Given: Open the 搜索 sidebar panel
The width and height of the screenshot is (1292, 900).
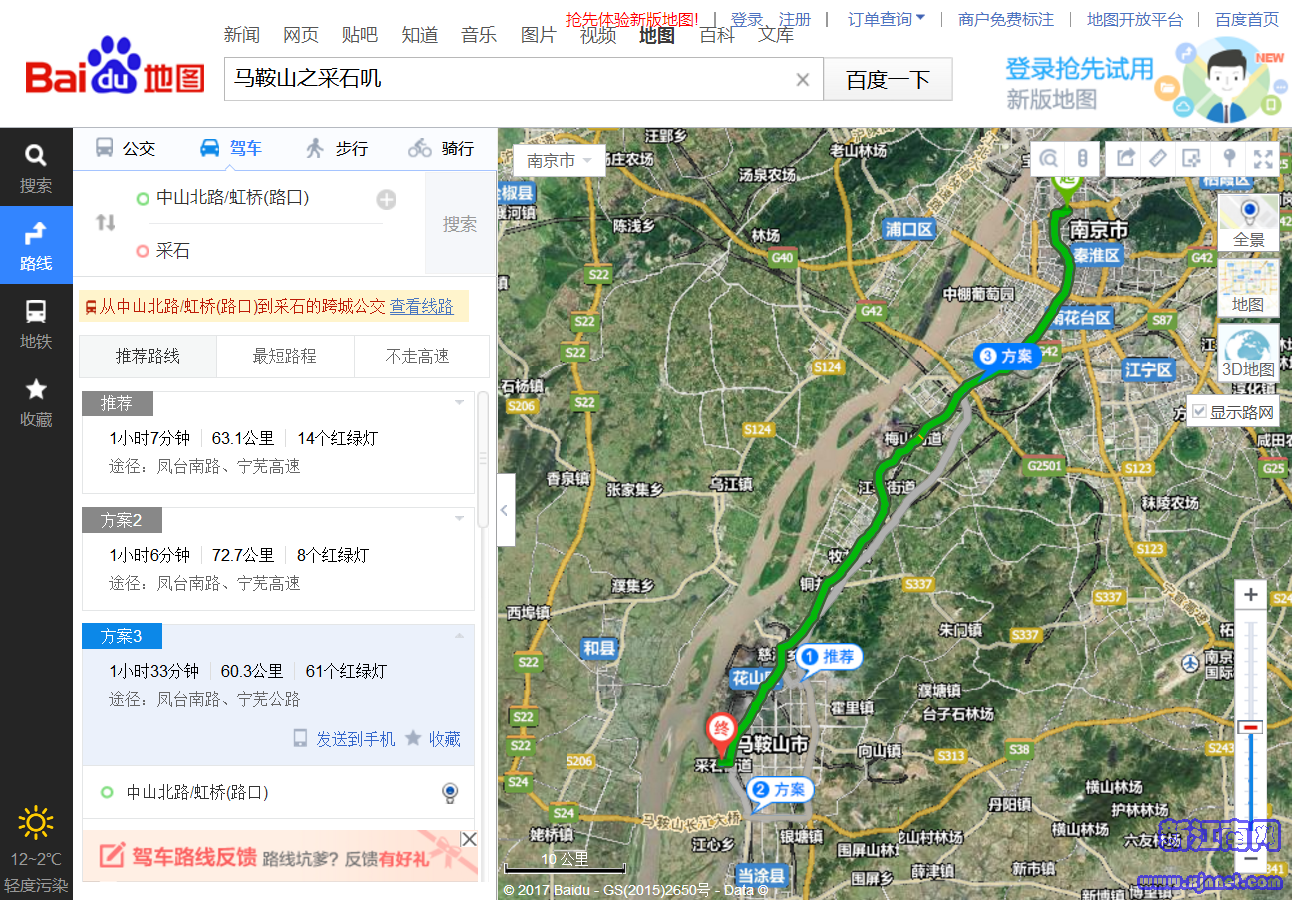Looking at the screenshot, I should [36, 167].
